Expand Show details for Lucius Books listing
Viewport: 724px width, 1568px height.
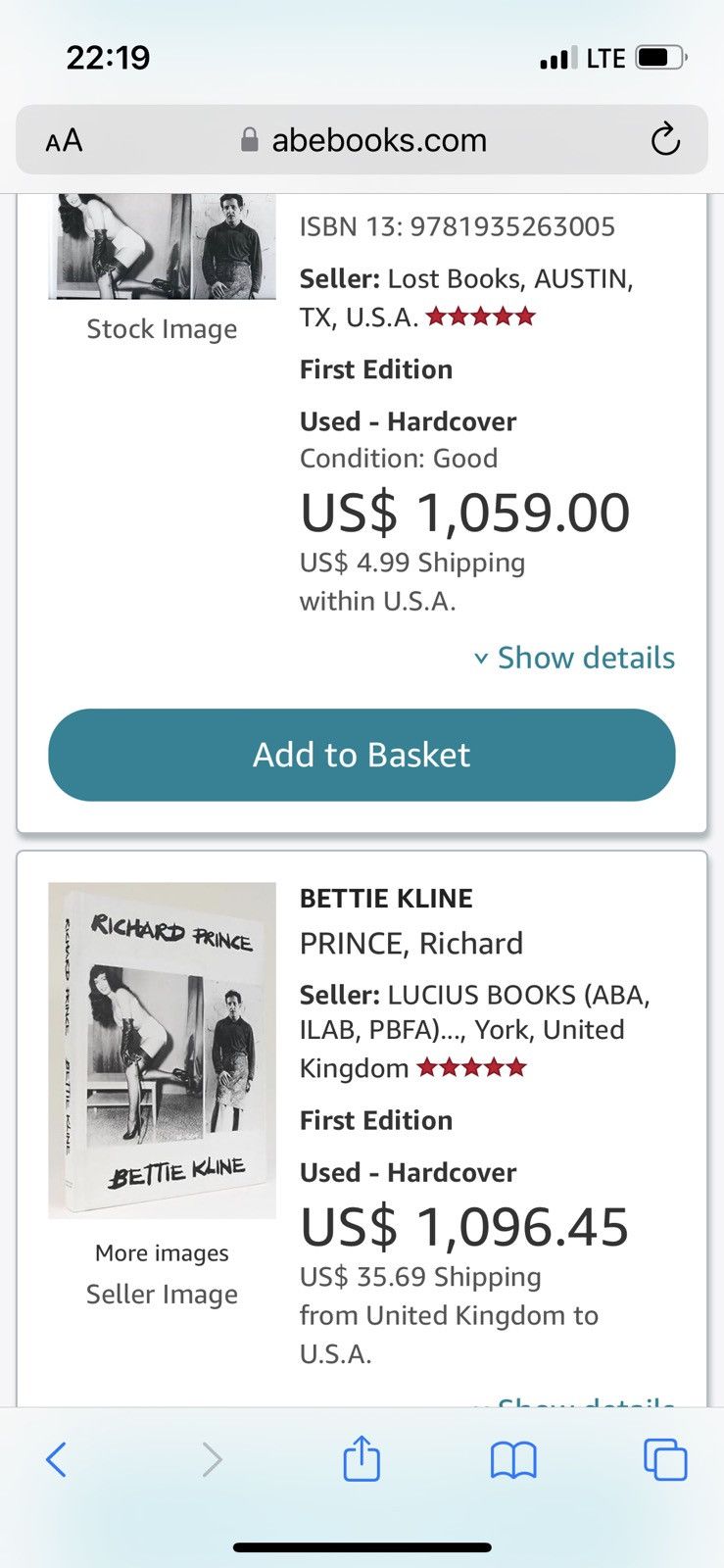point(575,1402)
